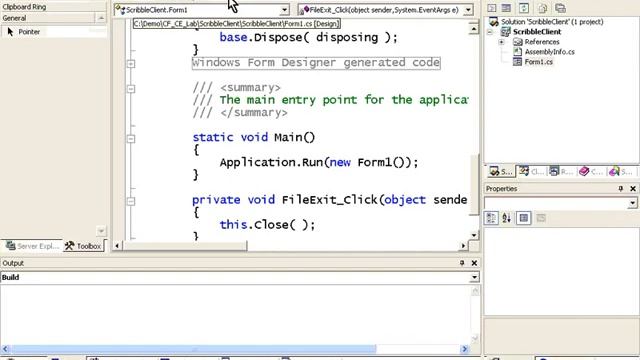
Task: Click View Designer icon in Solution Explorer toolbar
Action: point(506,8)
